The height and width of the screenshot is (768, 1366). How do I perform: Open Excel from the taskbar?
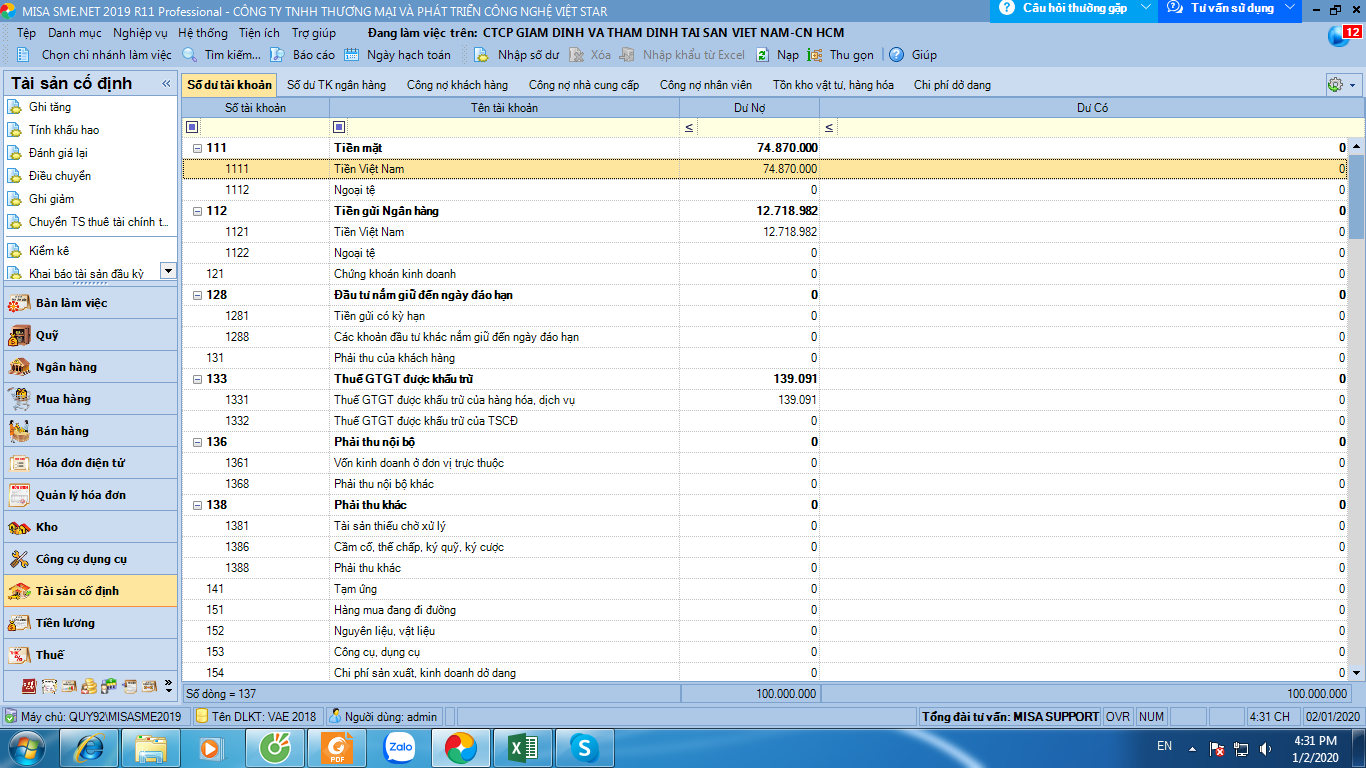523,747
